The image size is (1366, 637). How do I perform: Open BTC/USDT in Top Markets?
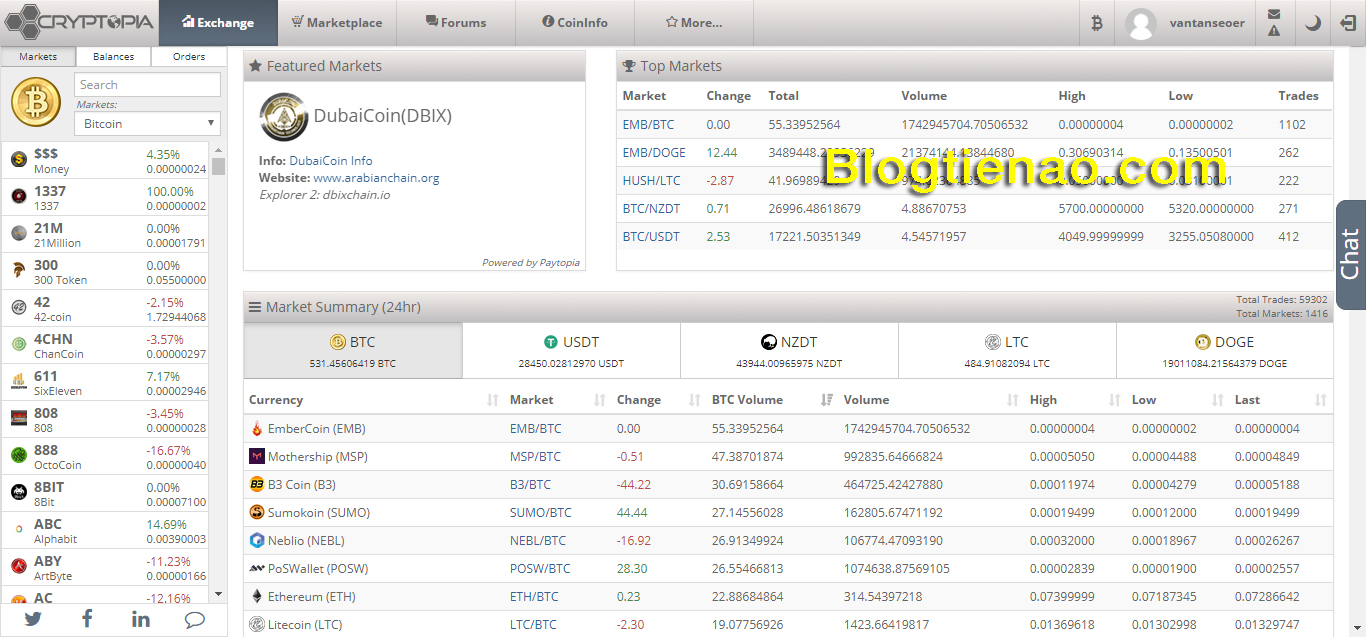[x=651, y=237]
